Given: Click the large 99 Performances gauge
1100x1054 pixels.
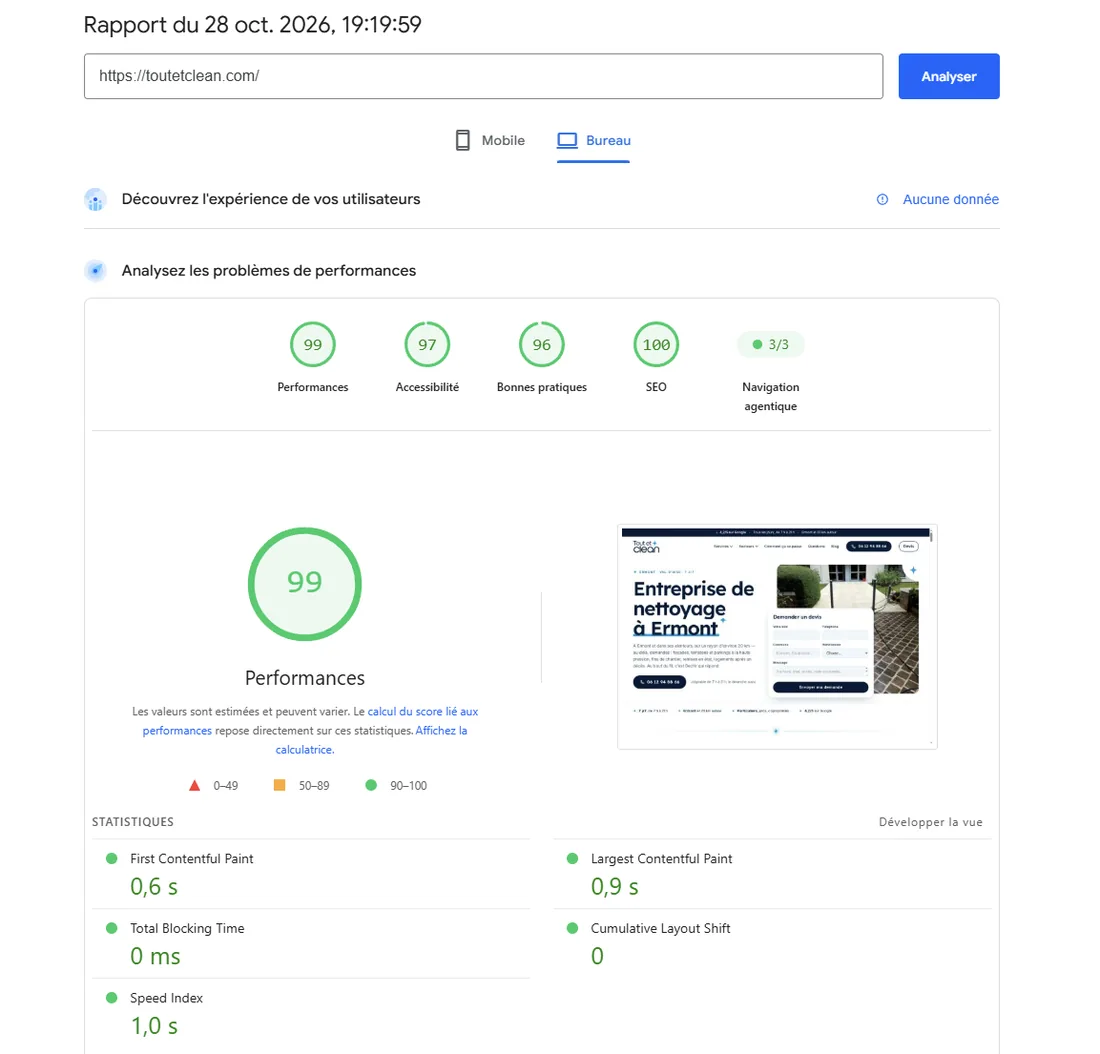Looking at the screenshot, I should coord(304,584).
